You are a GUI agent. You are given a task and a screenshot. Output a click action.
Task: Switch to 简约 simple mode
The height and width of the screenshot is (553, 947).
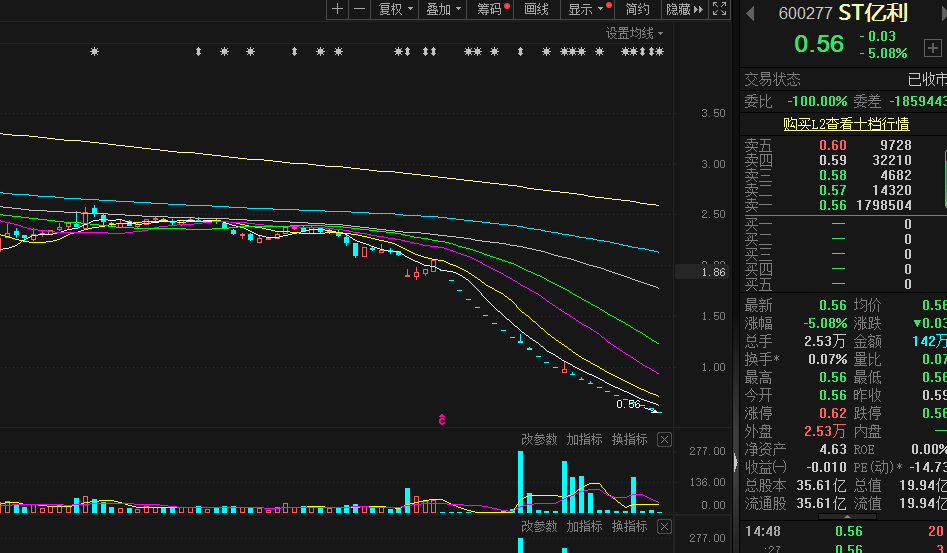[x=637, y=9]
